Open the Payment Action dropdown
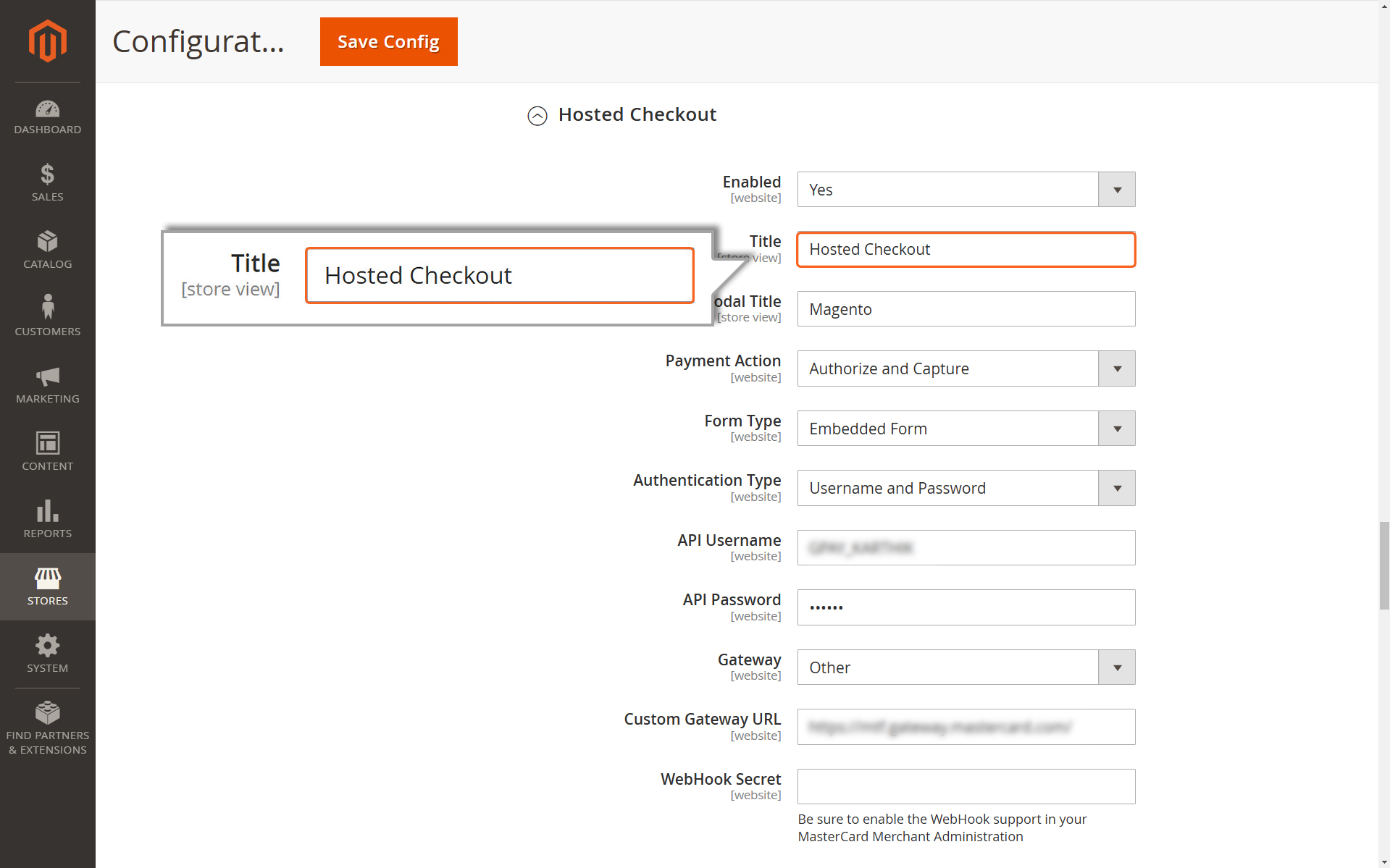The width and height of the screenshot is (1390, 868). click(966, 368)
